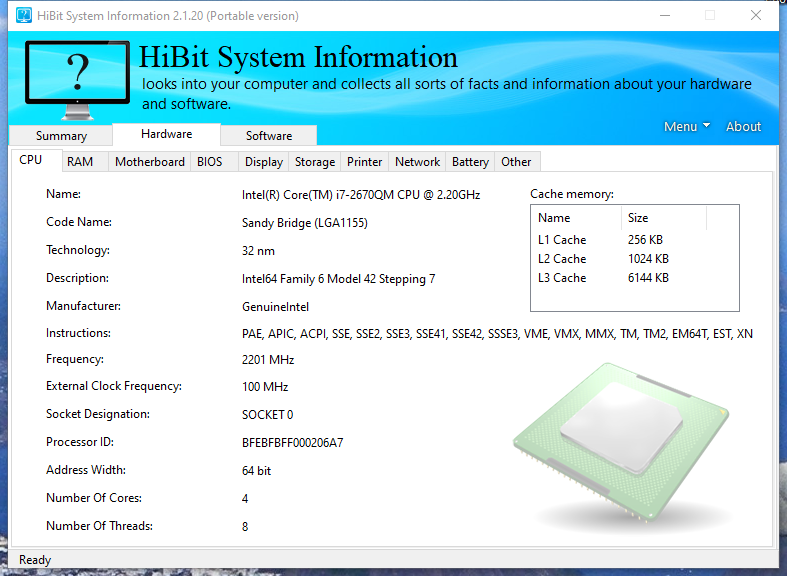This screenshot has height=576, width=787.
Task: View the Storage sub-tab
Action: click(315, 162)
